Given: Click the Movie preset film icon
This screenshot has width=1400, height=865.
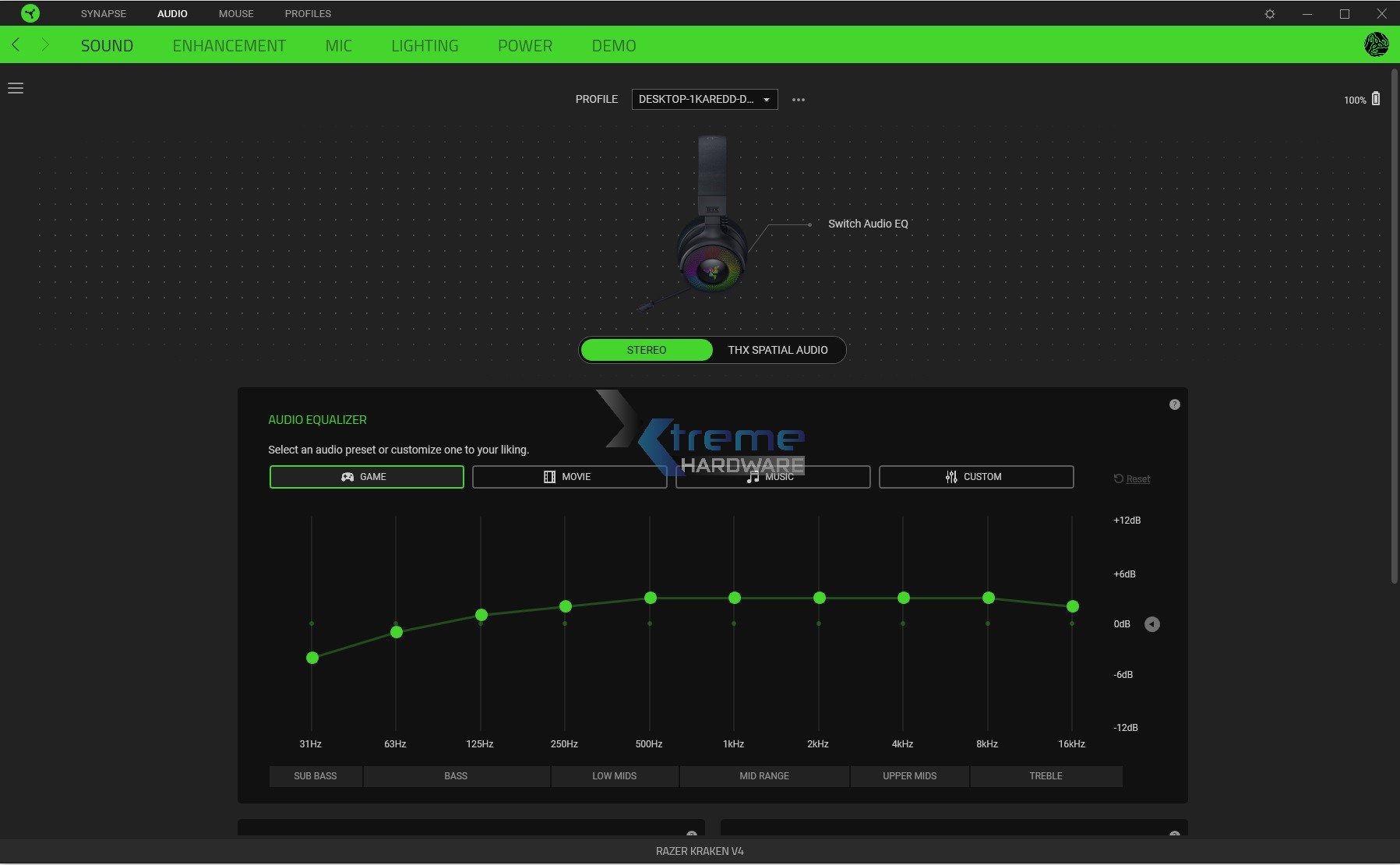Looking at the screenshot, I should click(x=551, y=476).
